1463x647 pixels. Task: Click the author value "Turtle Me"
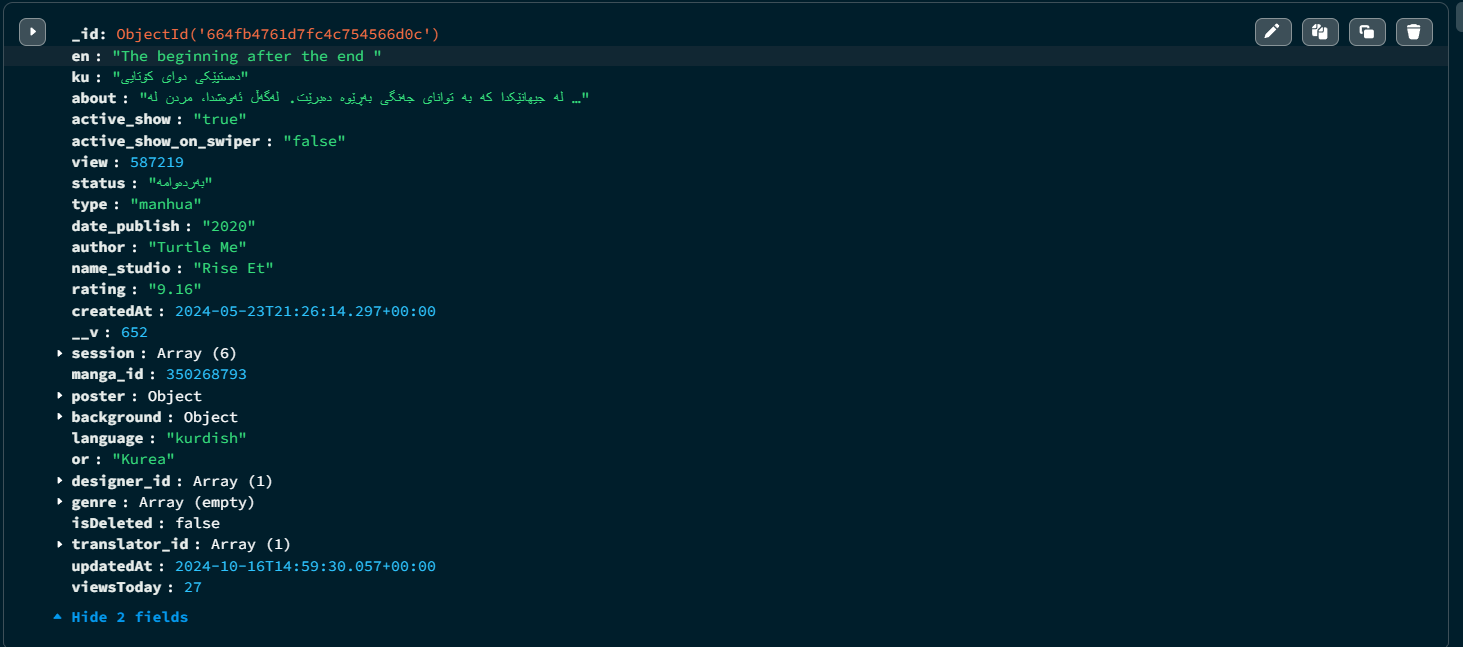197,247
